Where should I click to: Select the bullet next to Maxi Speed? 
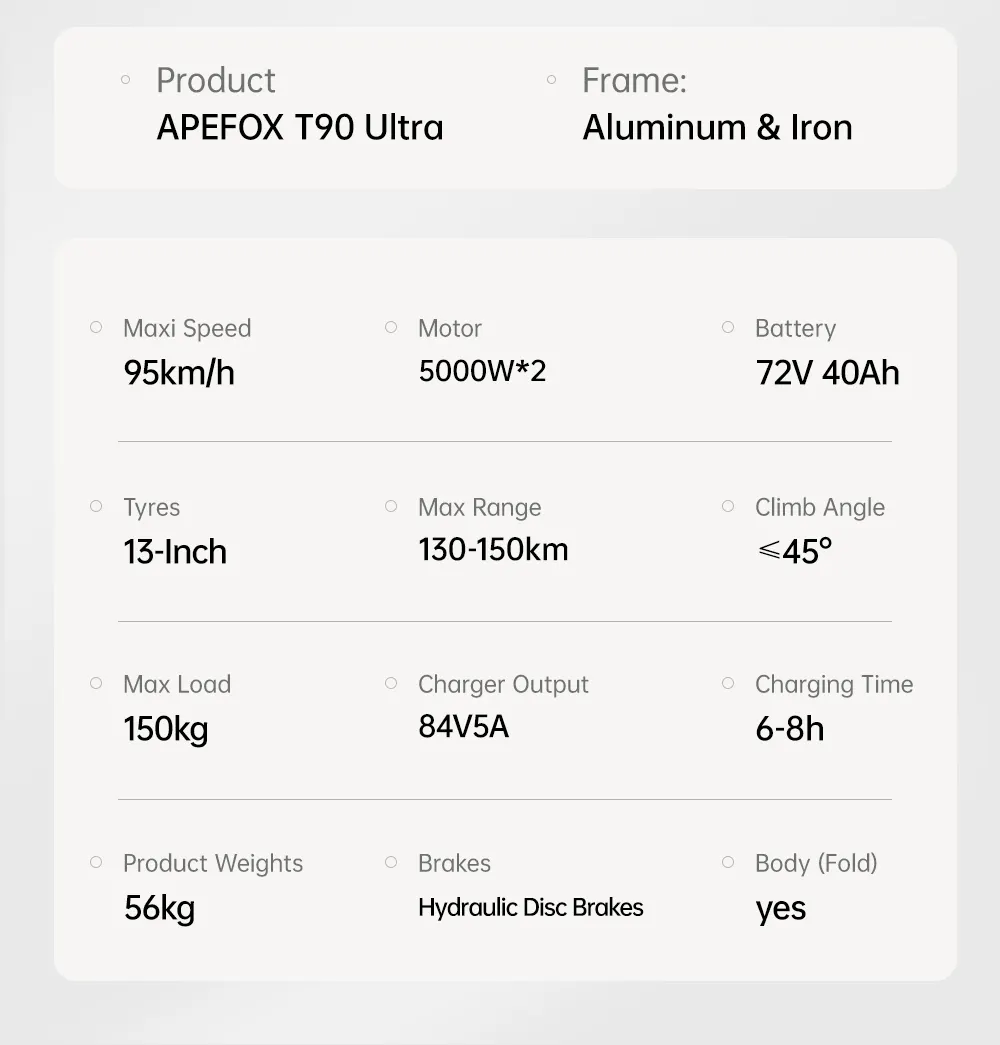(x=96, y=327)
